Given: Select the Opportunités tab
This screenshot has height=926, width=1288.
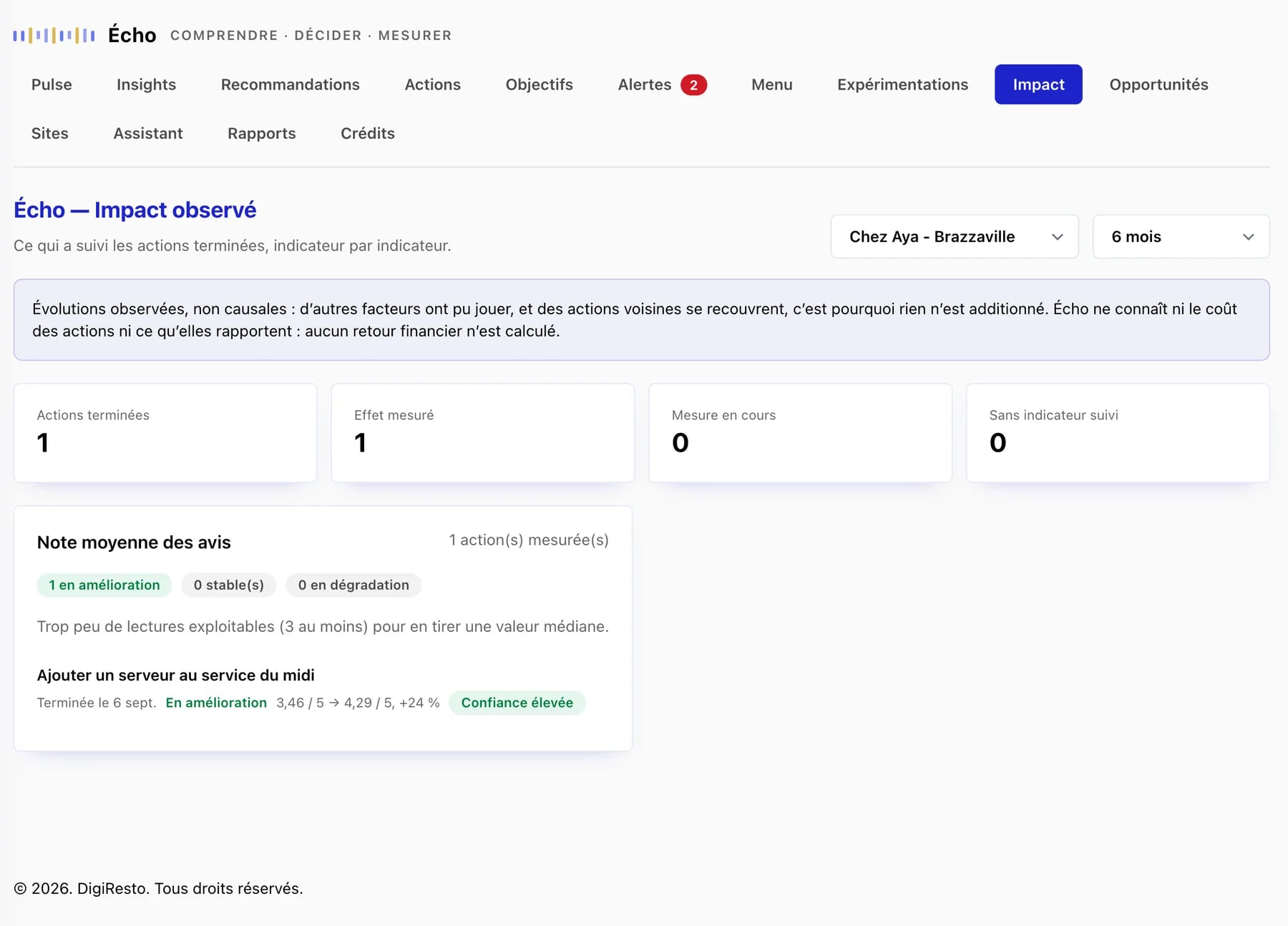Looking at the screenshot, I should point(1158,84).
